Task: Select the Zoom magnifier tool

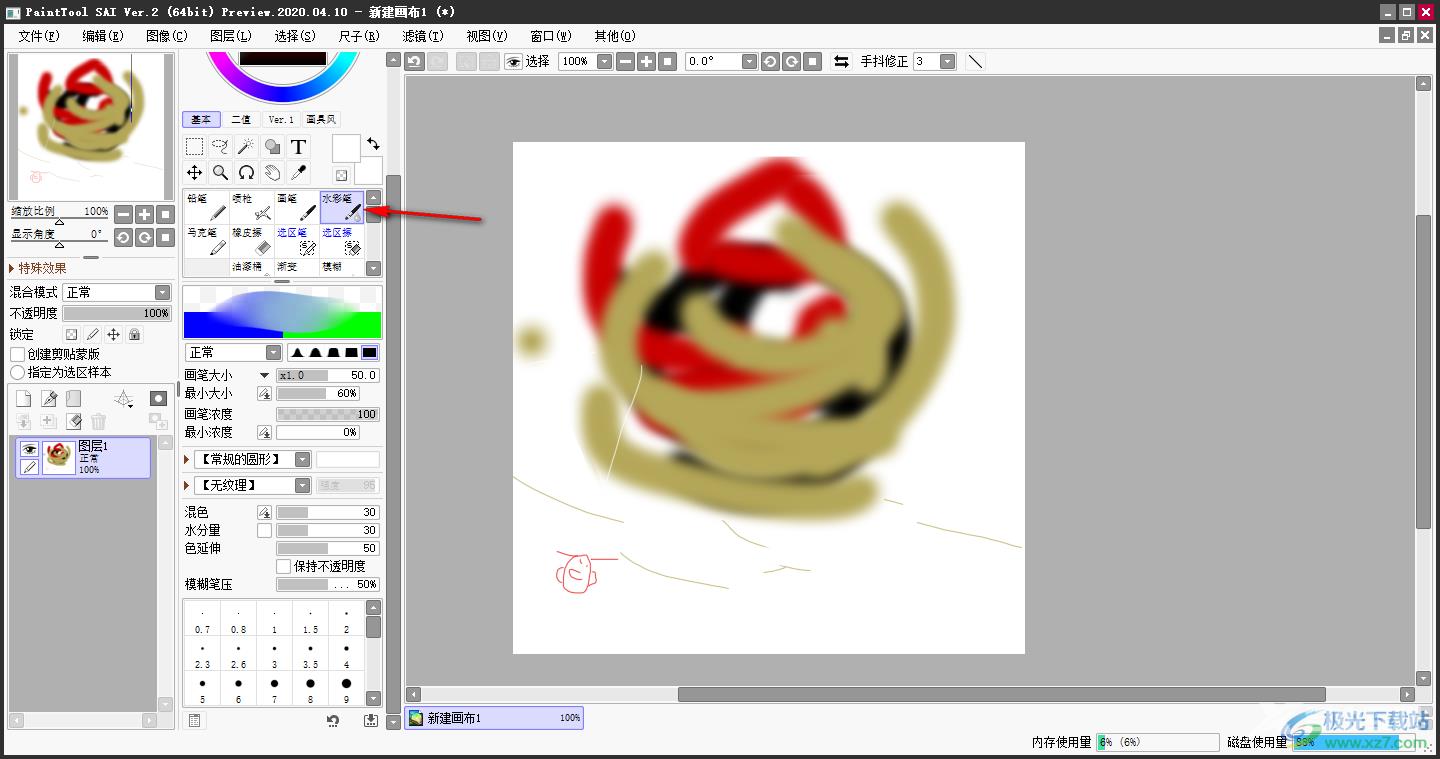Action: (220, 173)
